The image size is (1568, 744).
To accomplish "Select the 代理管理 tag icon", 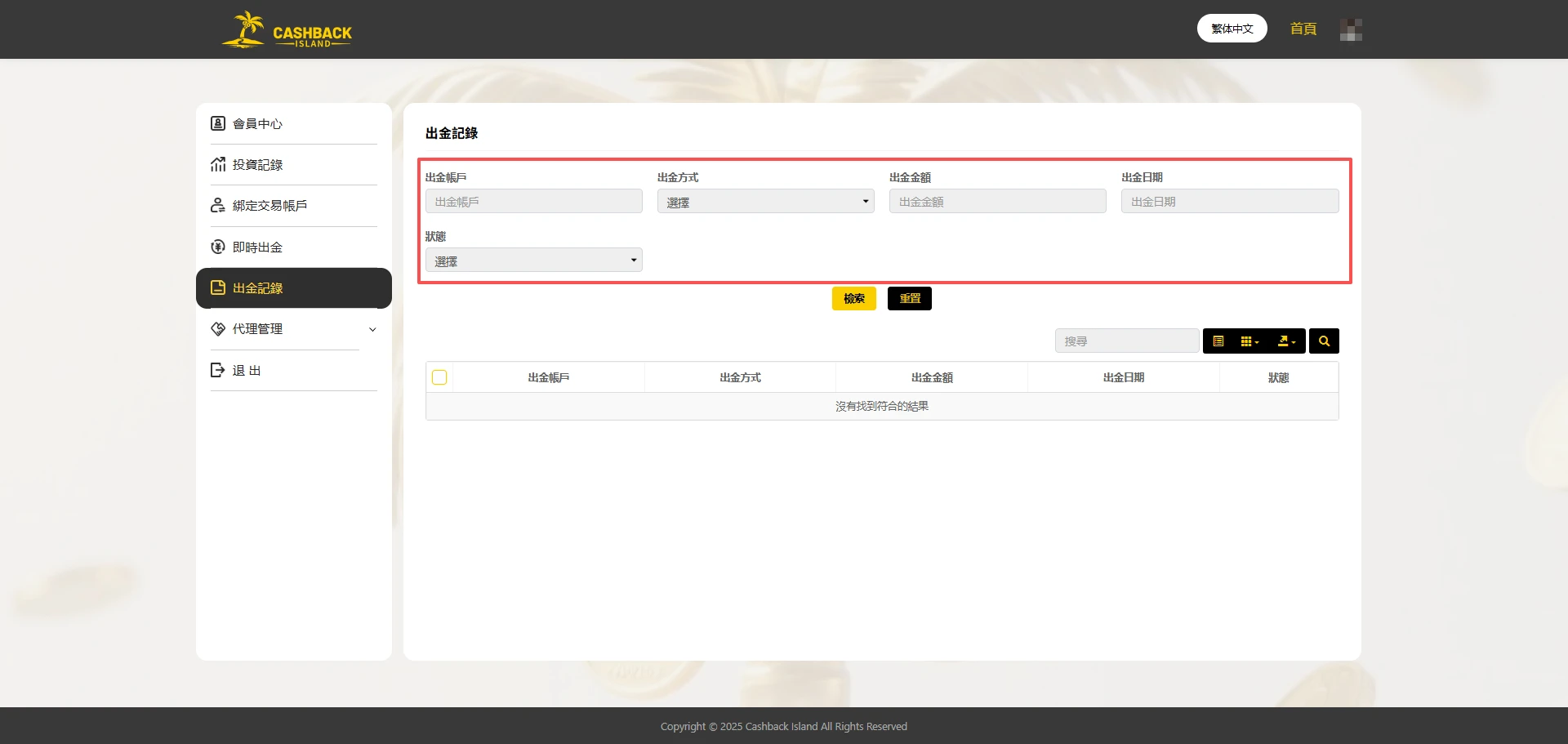I will pyautogui.click(x=217, y=328).
